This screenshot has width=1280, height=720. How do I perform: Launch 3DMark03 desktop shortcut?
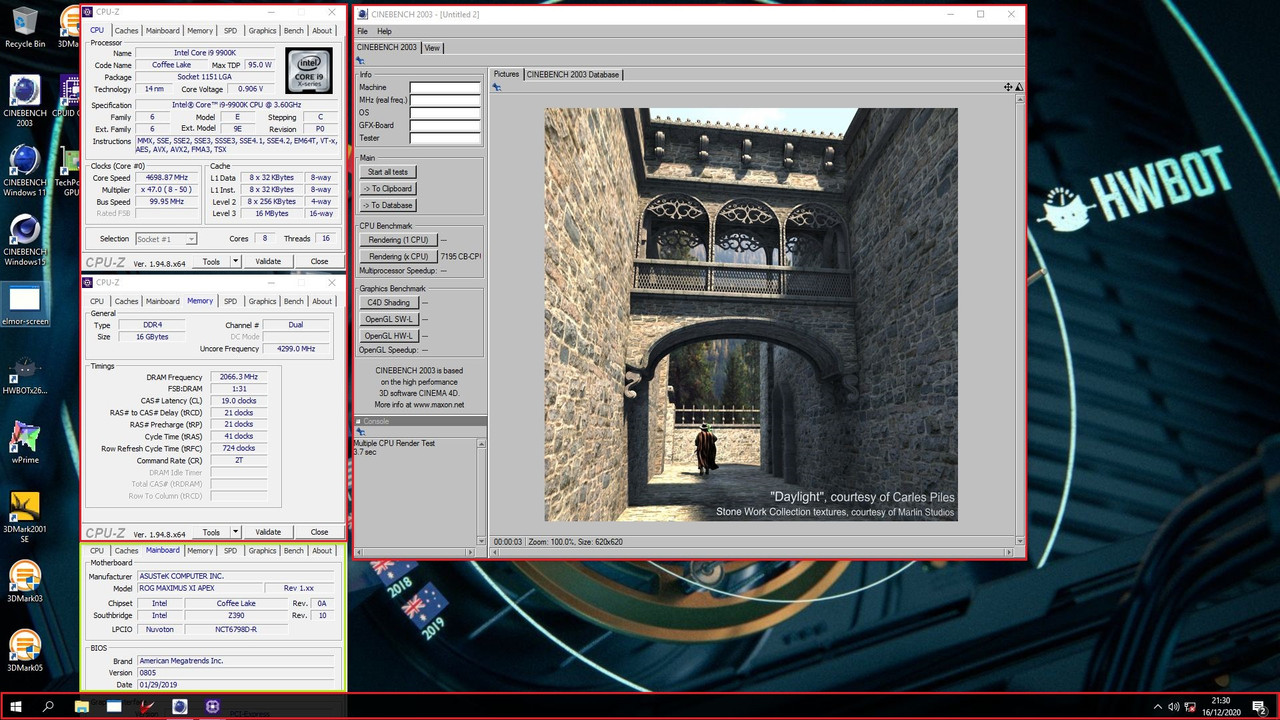24,583
